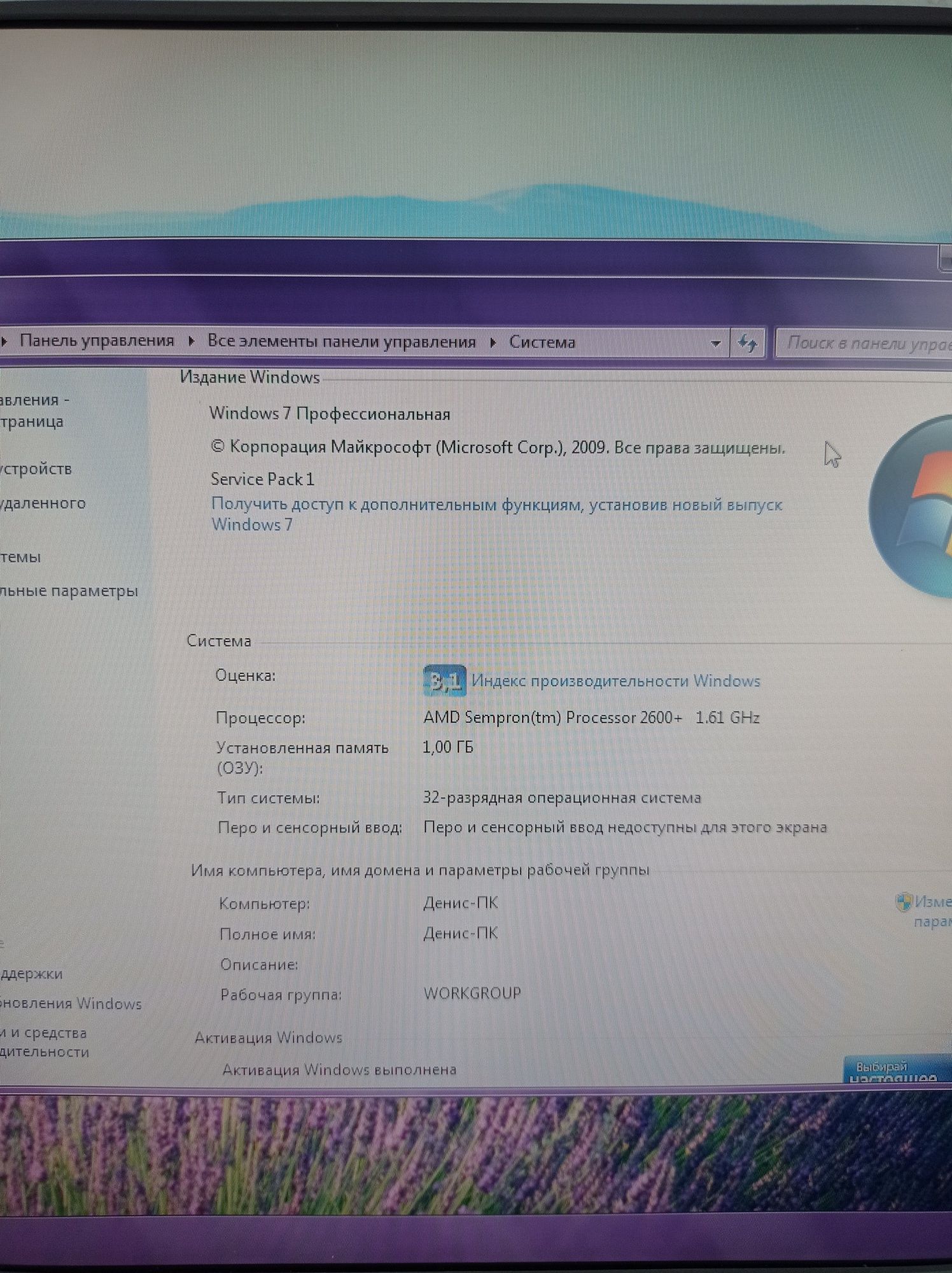Open the advanced system parameters sidebar link
This screenshot has width=952, height=1273.
pyautogui.click(x=69, y=591)
